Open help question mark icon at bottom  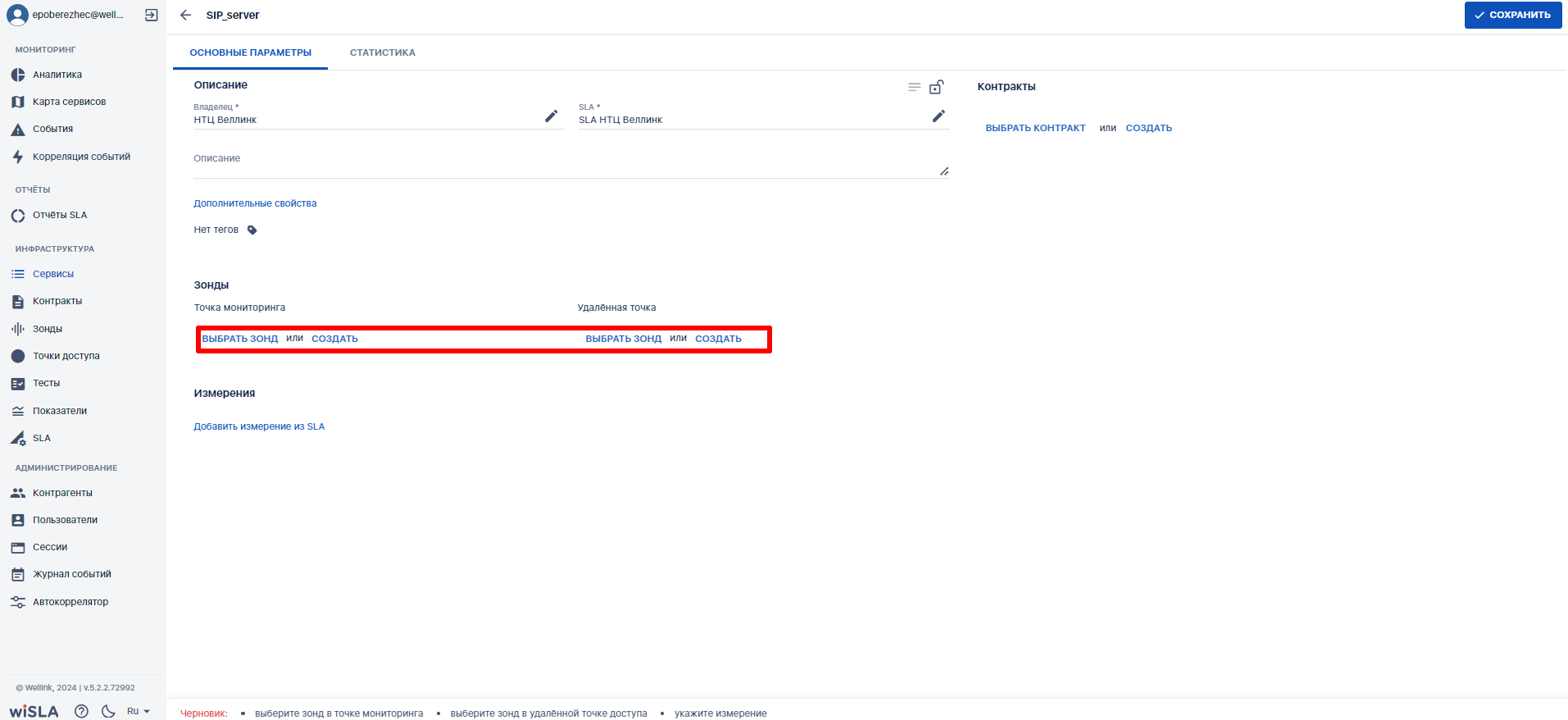81,711
